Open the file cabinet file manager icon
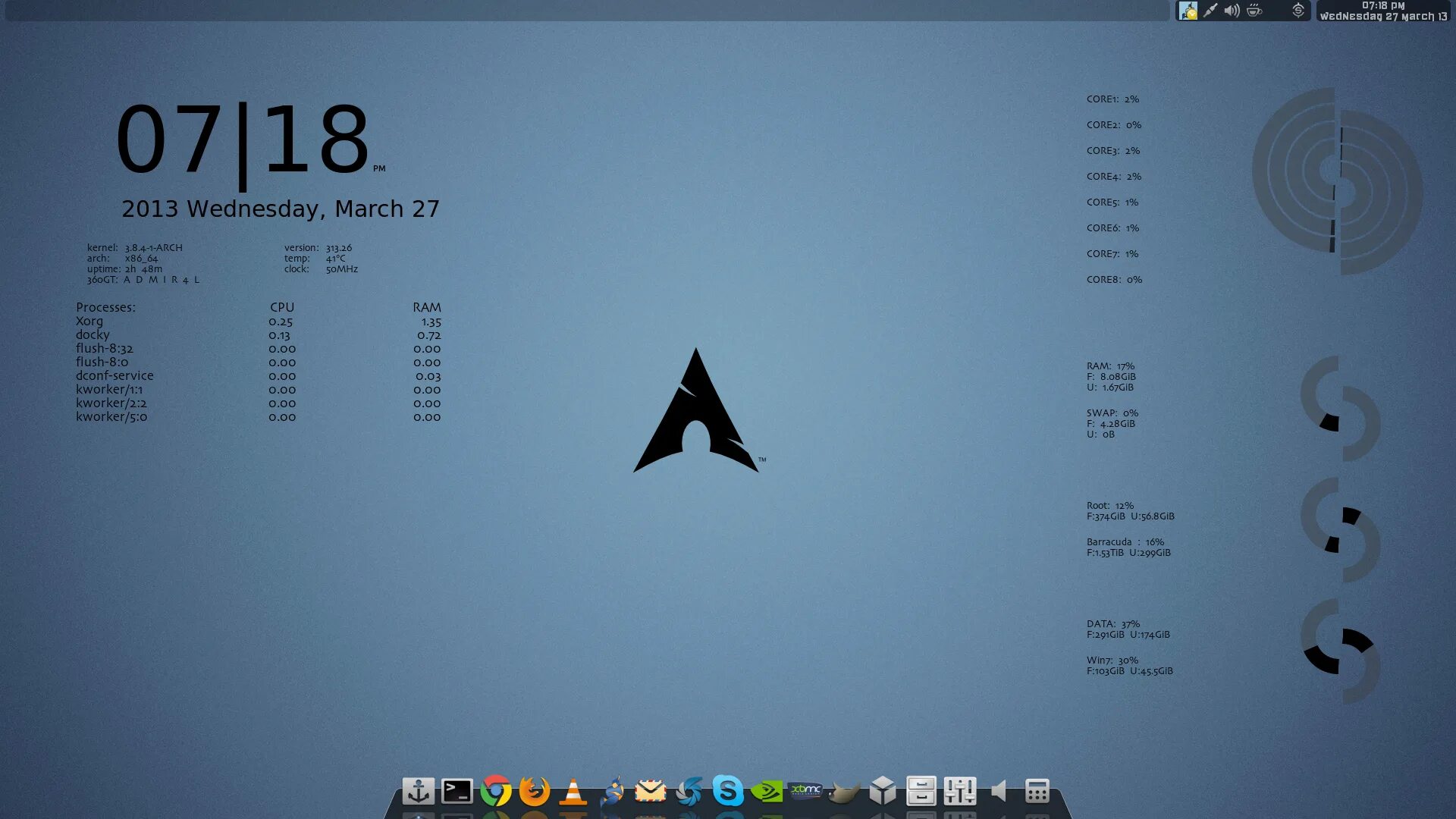The height and width of the screenshot is (819, 1456). click(921, 791)
